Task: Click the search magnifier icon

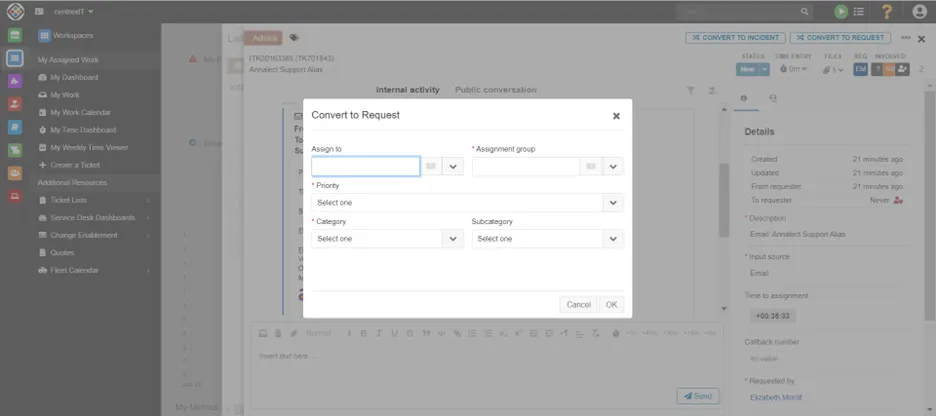Action: pyautogui.click(x=804, y=11)
